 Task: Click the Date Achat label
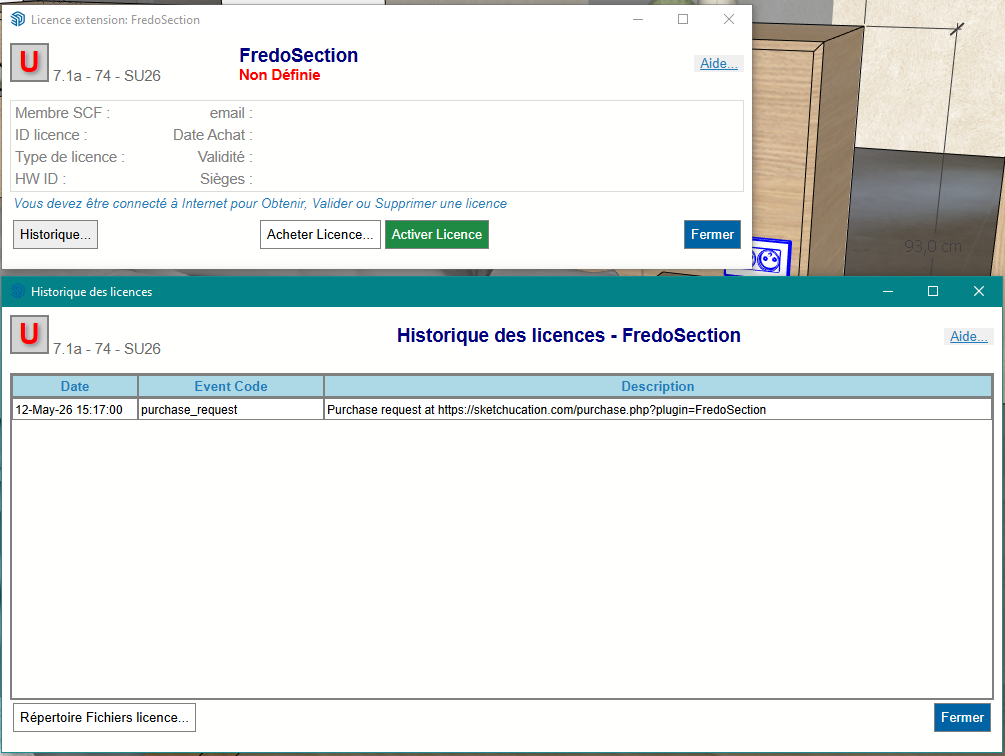[213, 135]
